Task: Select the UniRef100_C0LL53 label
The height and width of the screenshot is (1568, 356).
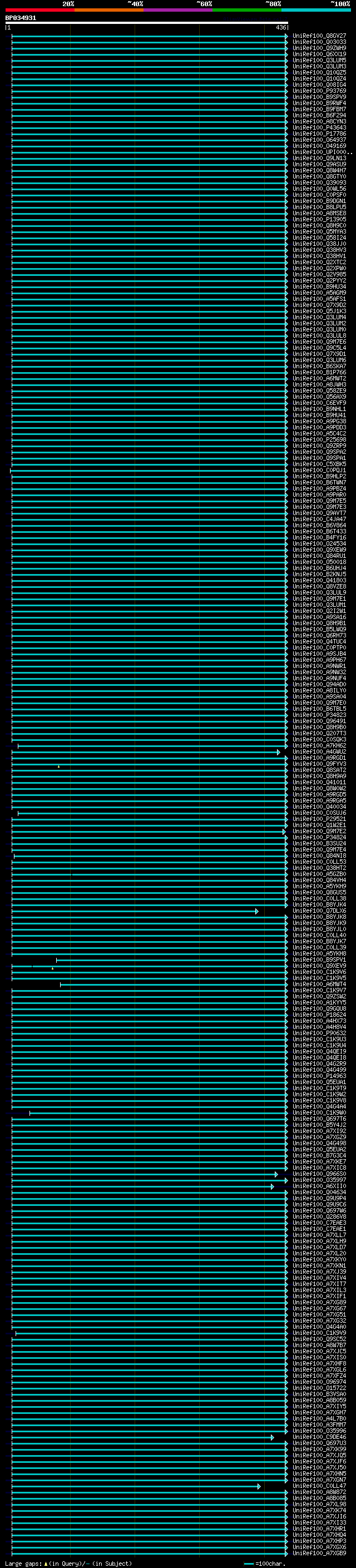Action: [319, 862]
